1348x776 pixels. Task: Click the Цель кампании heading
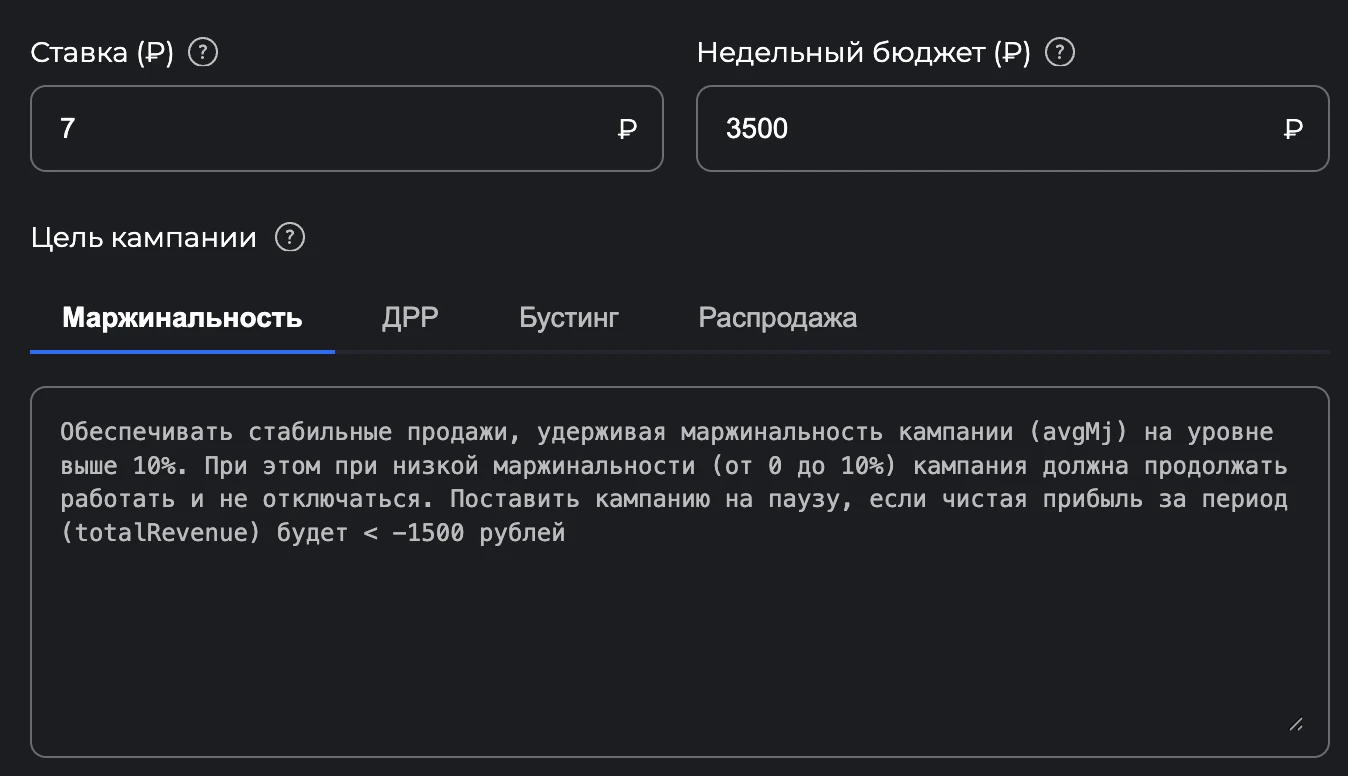143,237
